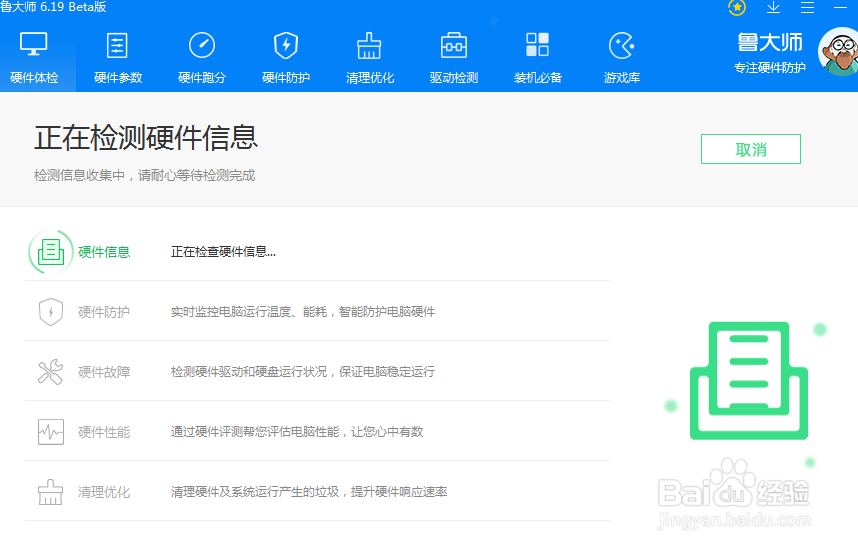
Task: Click the 硬件体检 tab label
Action: pyautogui.click(x=34, y=78)
